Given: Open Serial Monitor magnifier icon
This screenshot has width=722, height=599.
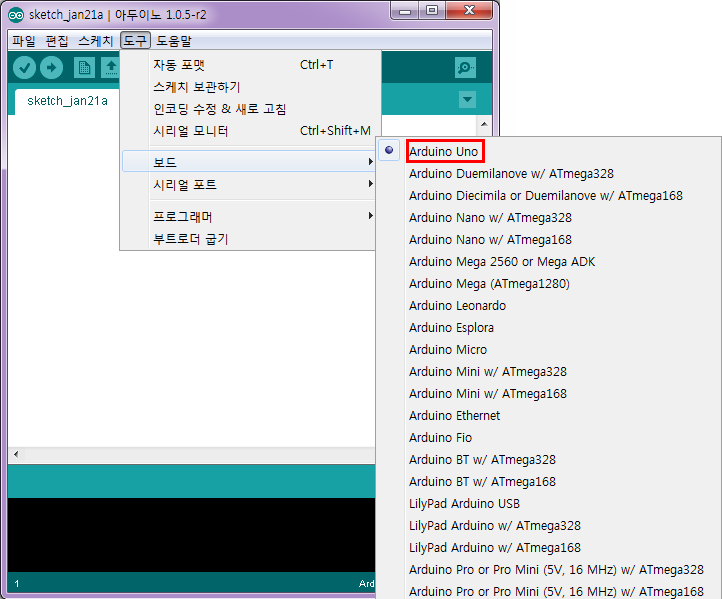Looking at the screenshot, I should click(465, 68).
